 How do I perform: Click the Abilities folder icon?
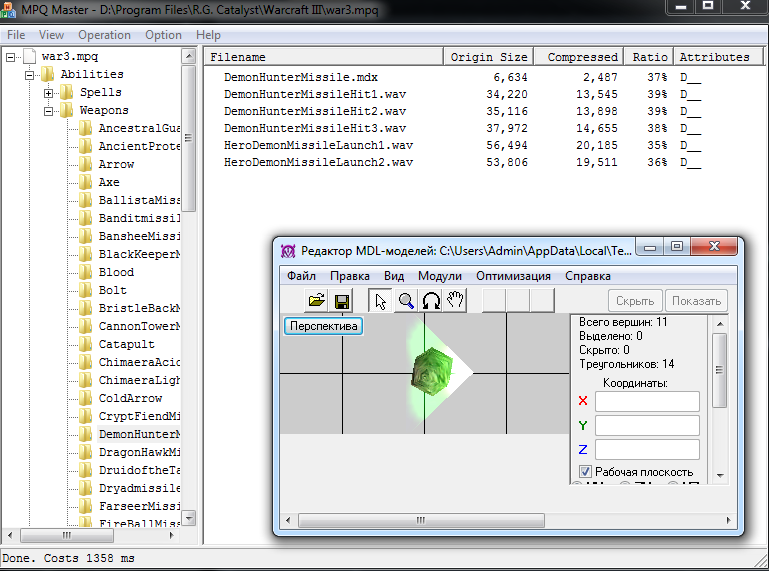pyautogui.click(x=48, y=75)
